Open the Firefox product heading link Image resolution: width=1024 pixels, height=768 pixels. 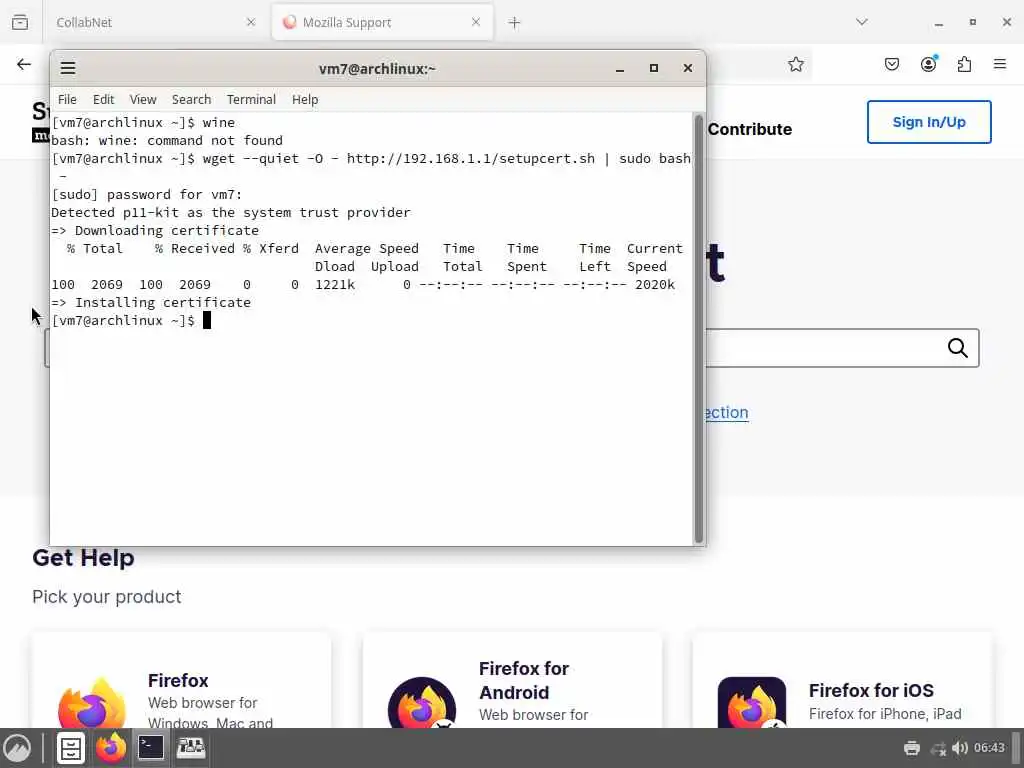coord(178,680)
